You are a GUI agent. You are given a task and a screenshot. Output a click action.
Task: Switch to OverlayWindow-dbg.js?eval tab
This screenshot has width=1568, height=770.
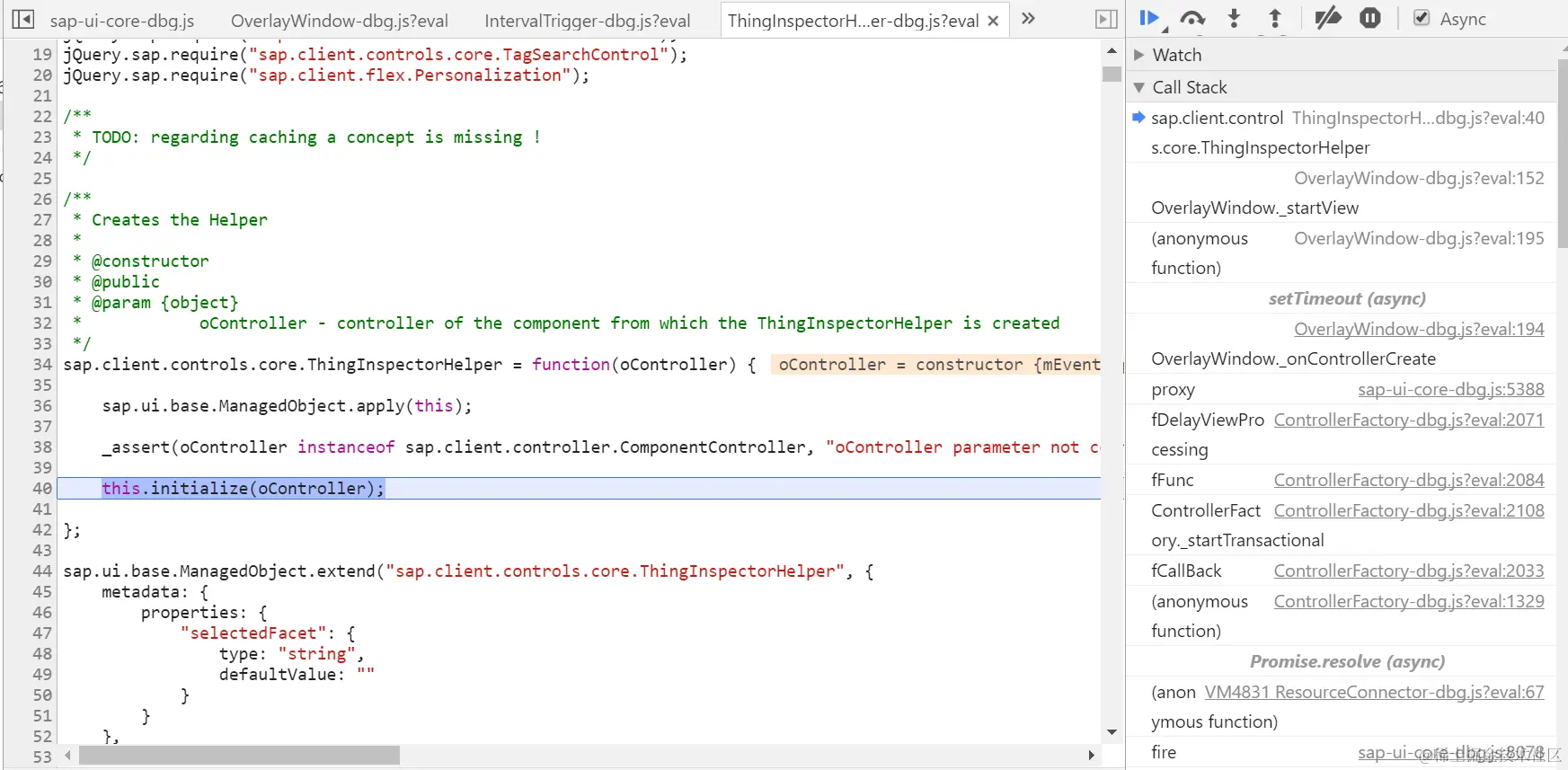340,20
